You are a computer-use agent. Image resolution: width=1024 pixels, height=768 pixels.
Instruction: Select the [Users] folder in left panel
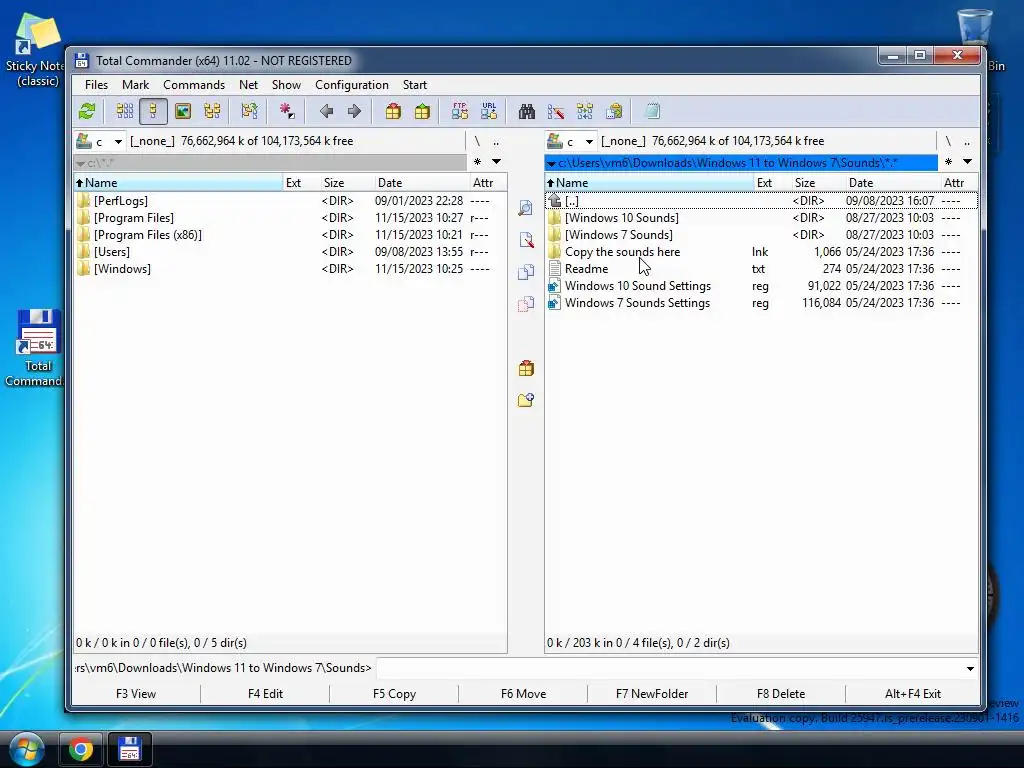point(290,252)
